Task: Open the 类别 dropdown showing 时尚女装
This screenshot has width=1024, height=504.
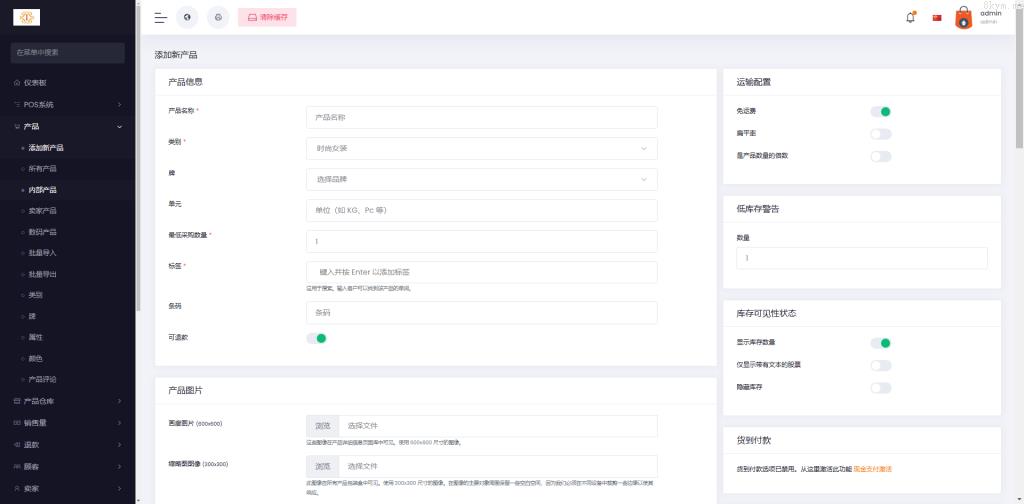Action: (481, 148)
